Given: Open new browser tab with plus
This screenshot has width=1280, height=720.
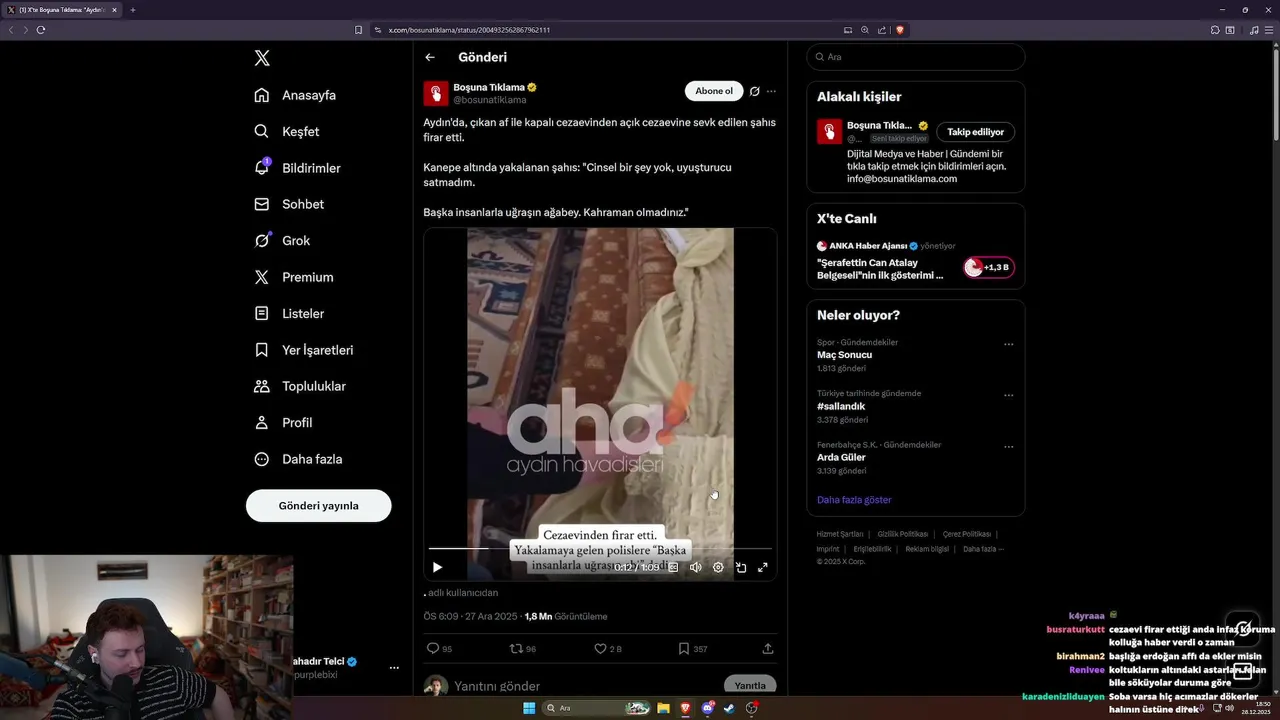Looking at the screenshot, I should click(x=133, y=10).
